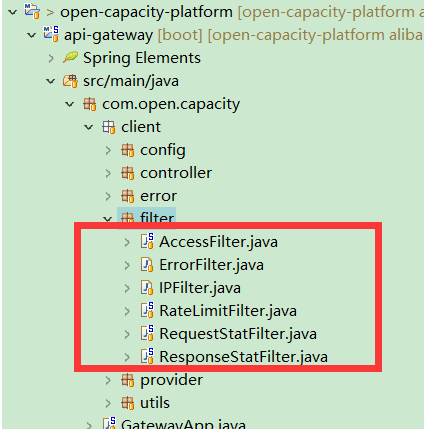
Task: Click the Spring Elements leaf icon
Action: pos(71,57)
